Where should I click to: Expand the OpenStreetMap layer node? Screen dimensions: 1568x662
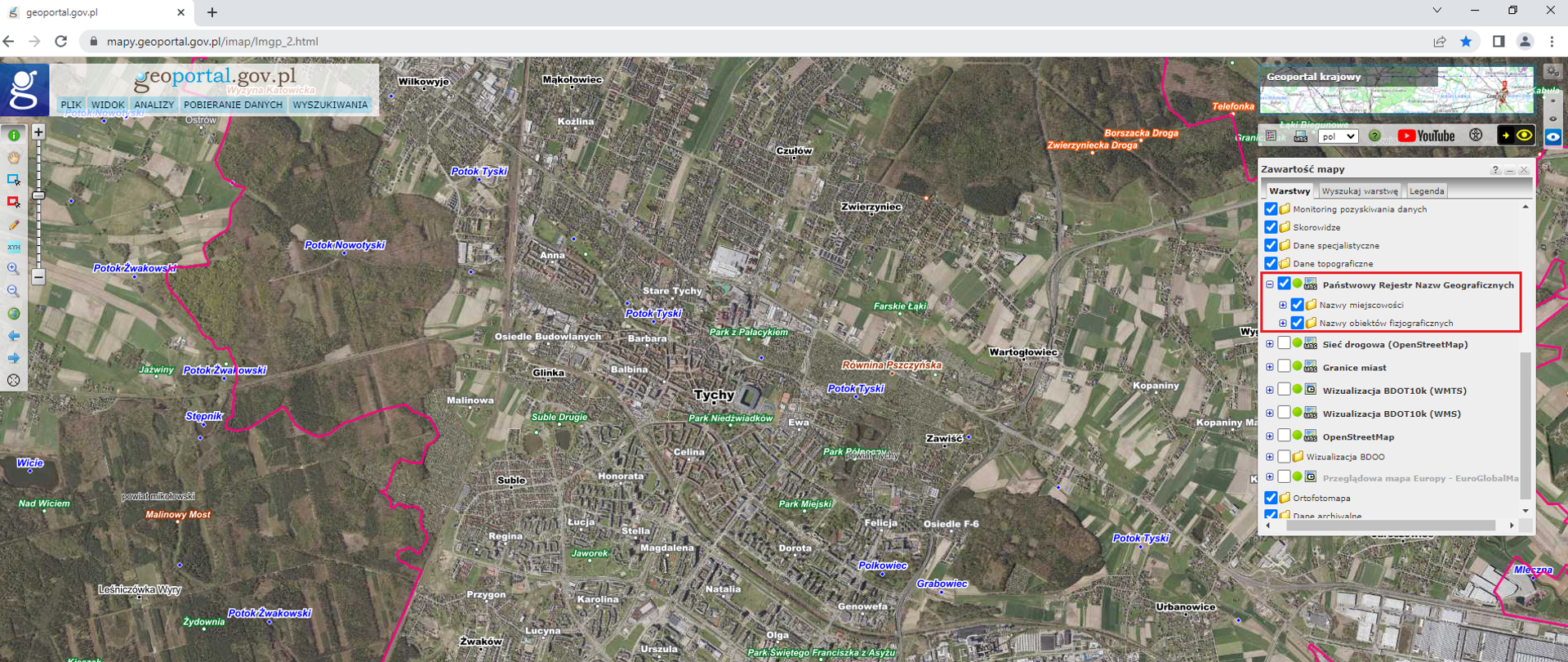click(1270, 436)
